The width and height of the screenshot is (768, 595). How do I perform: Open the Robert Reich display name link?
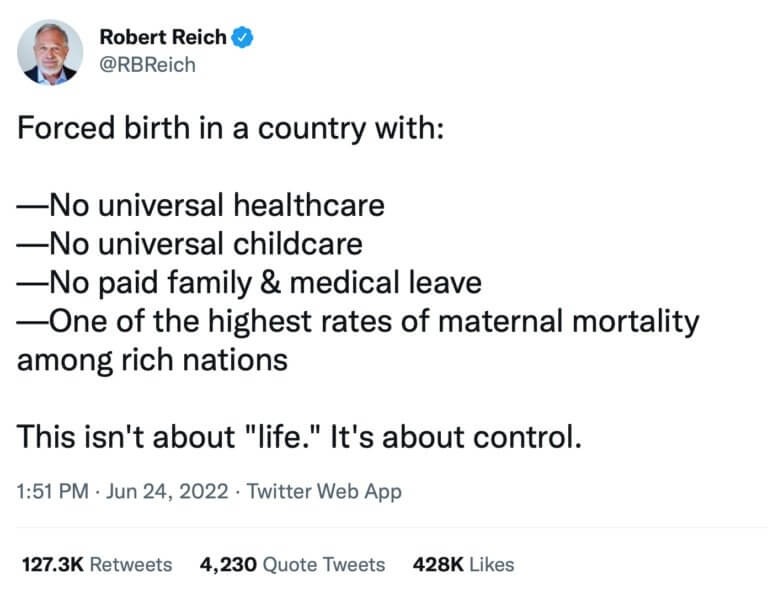click(163, 37)
